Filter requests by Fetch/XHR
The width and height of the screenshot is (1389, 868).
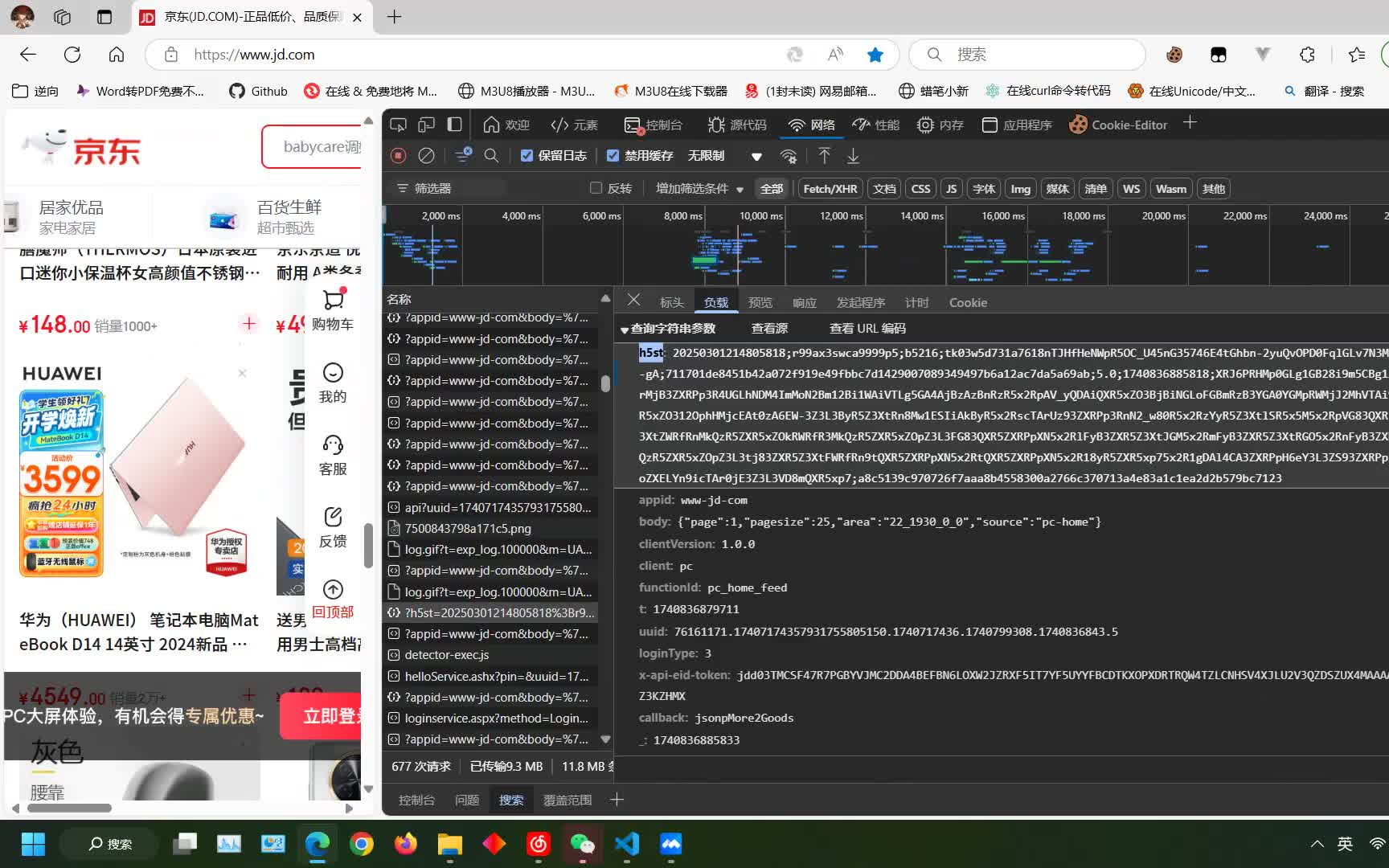click(x=830, y=189)
